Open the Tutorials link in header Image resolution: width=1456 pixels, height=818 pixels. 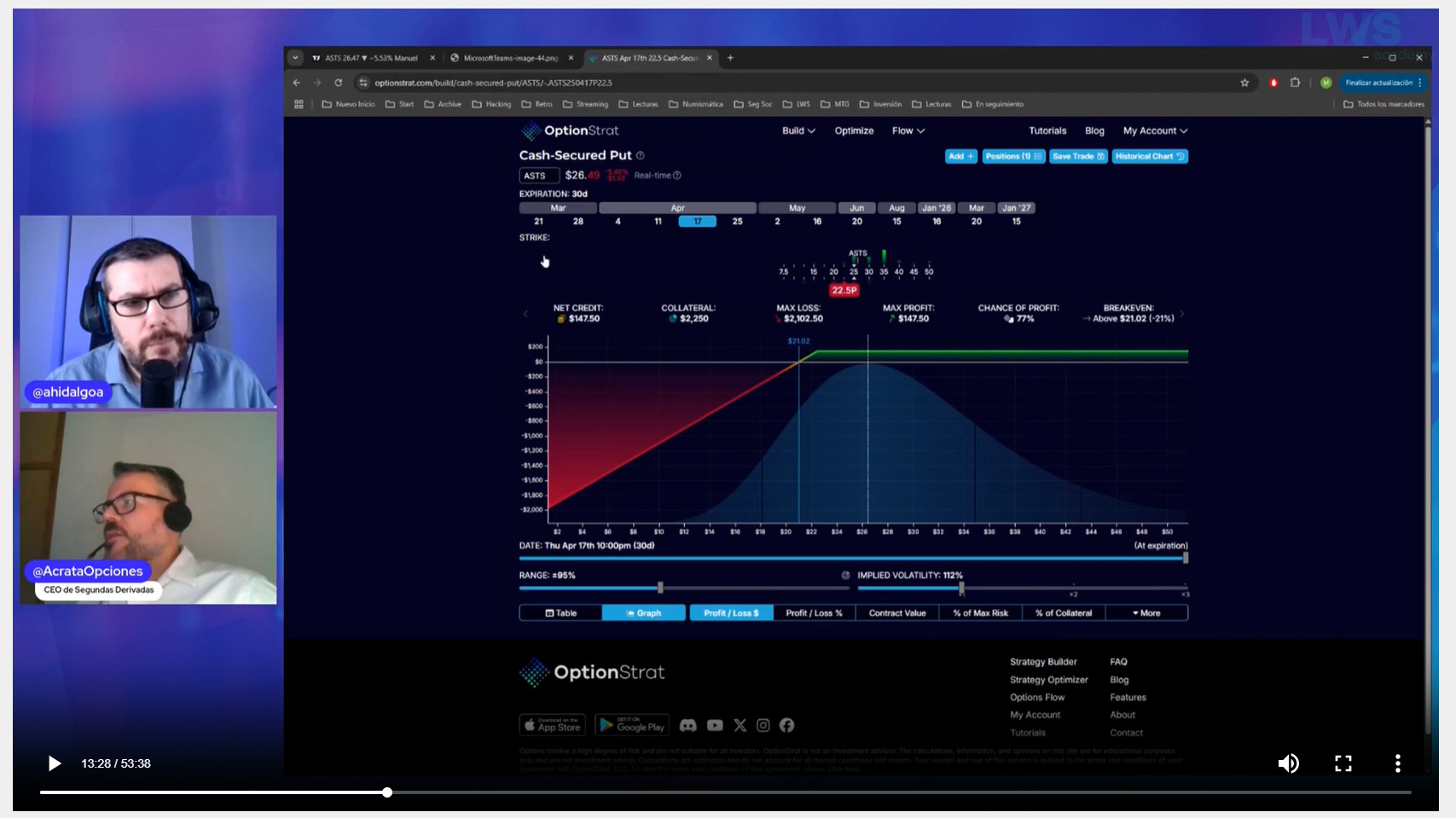[1047, 131]
